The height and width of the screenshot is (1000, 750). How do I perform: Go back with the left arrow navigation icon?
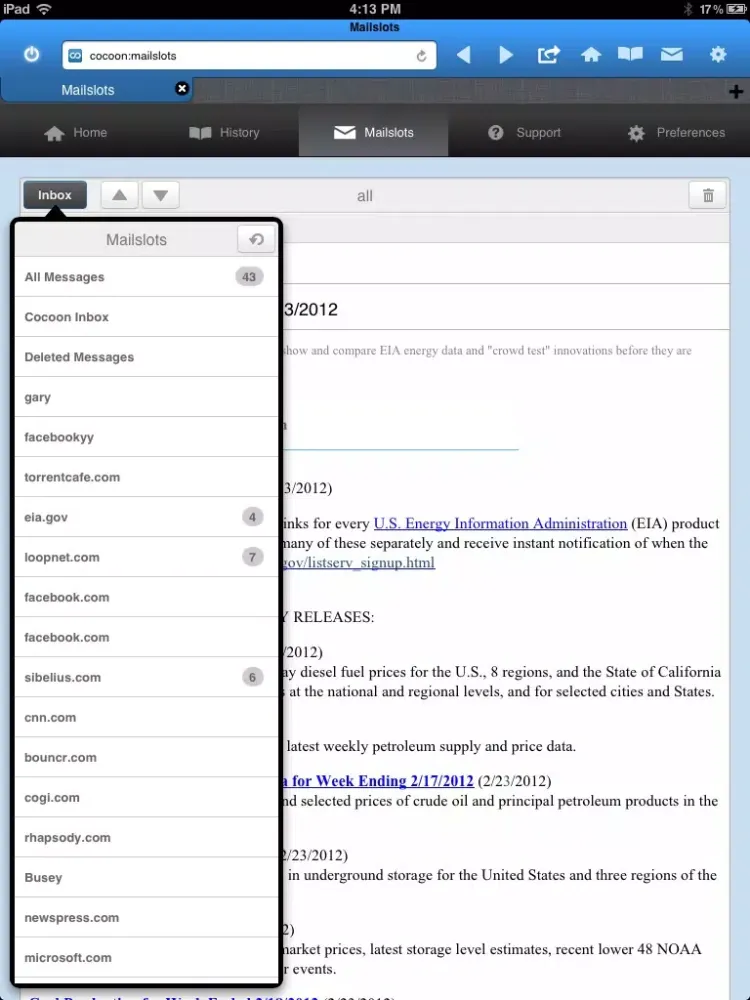(x=463, y=55)
